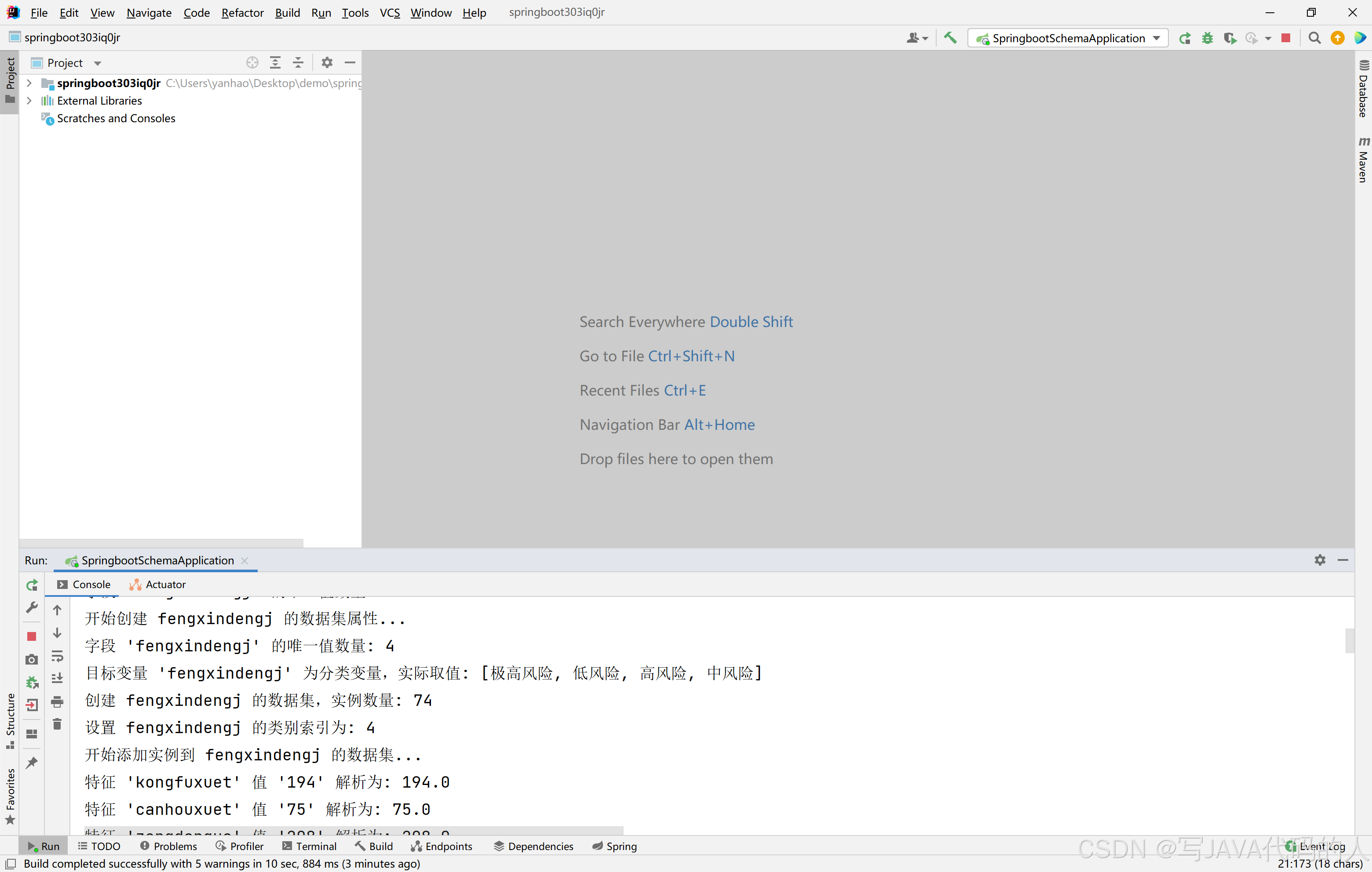Viewport: 1372px width, 872px height.
Task: Expand the springboot303iq0jr project node
Action: pyautogui.click(x=29, y=83)
